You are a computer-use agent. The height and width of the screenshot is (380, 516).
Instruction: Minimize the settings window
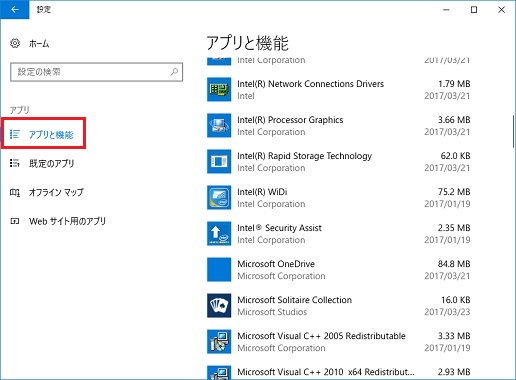click(446, 10)
